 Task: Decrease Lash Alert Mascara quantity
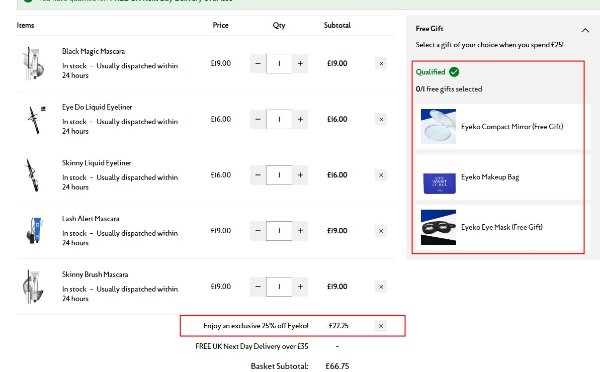[258, 231]
